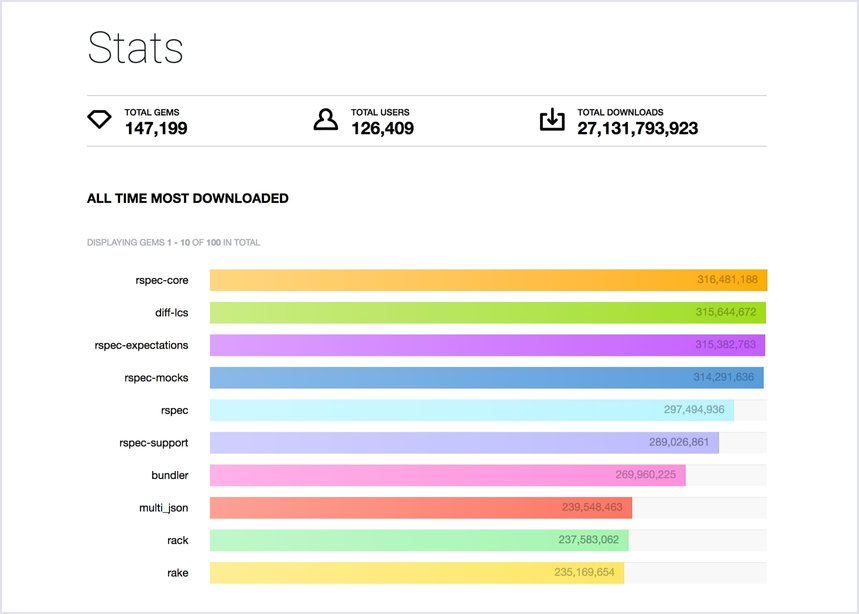The image size is (859, 614).
Task: Click the pink bundler download bar
Action: [x=447, y=475]
